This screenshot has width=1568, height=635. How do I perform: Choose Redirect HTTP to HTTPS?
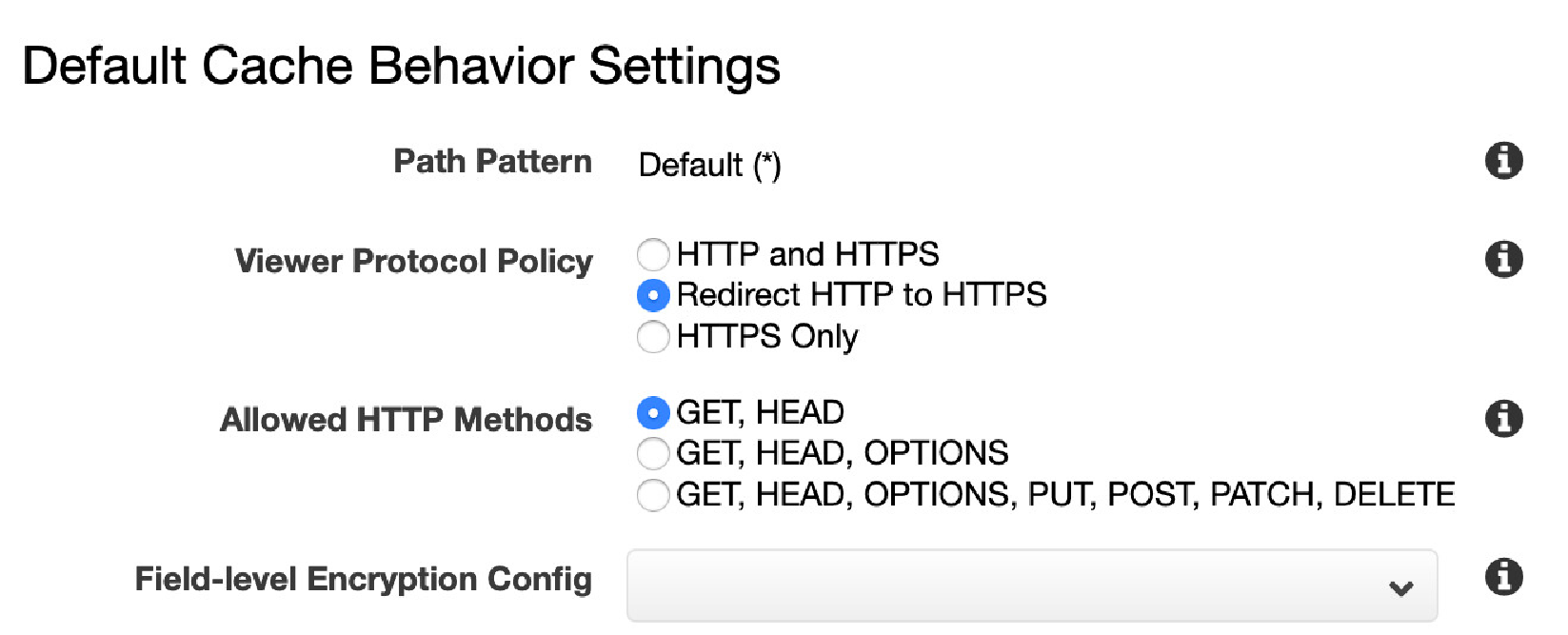pos(653,295)
